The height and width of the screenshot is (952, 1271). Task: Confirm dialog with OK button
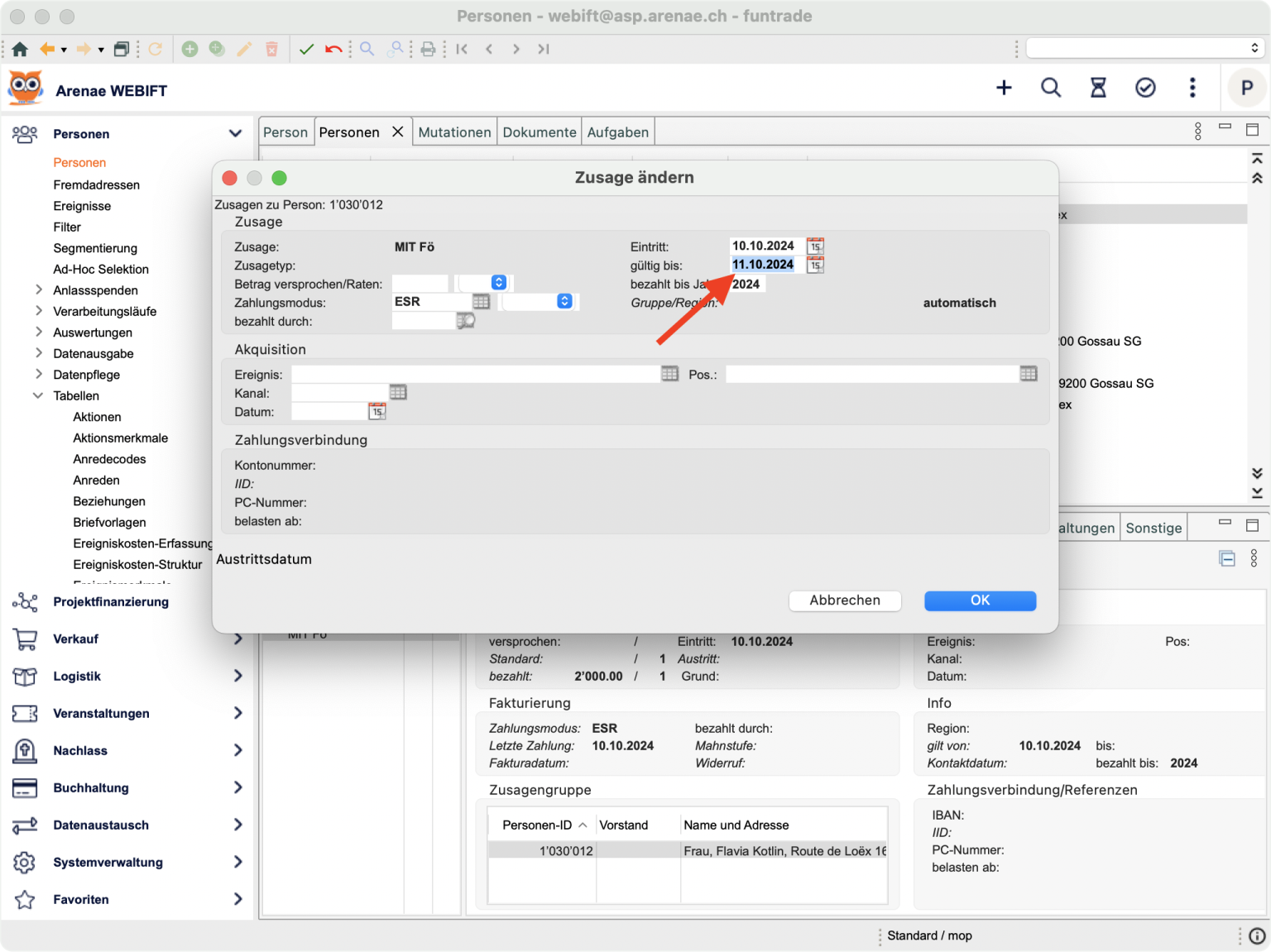point(980,600)
